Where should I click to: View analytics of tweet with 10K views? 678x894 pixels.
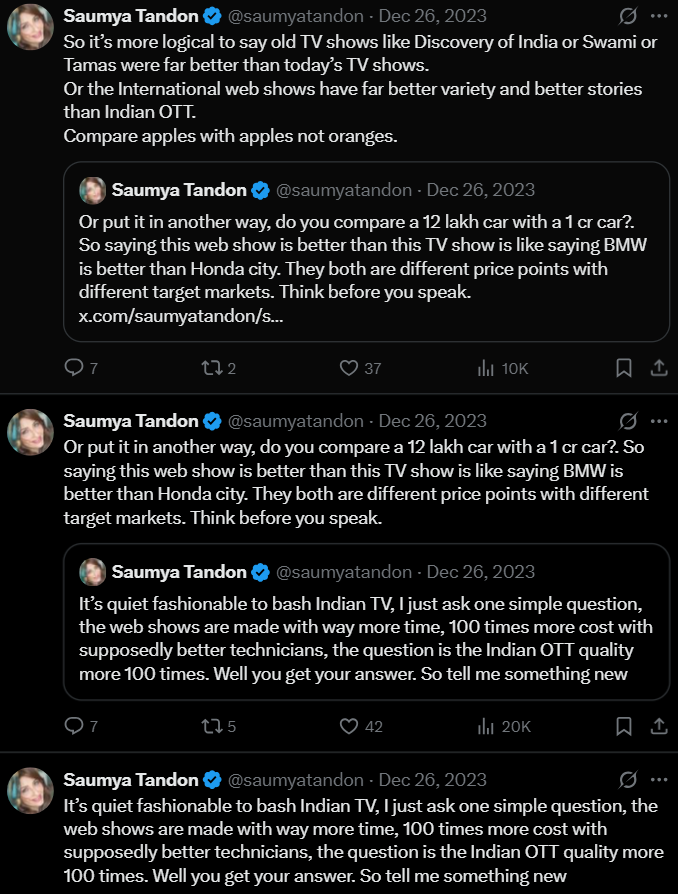pyautogui.click(x=487, y=368)
